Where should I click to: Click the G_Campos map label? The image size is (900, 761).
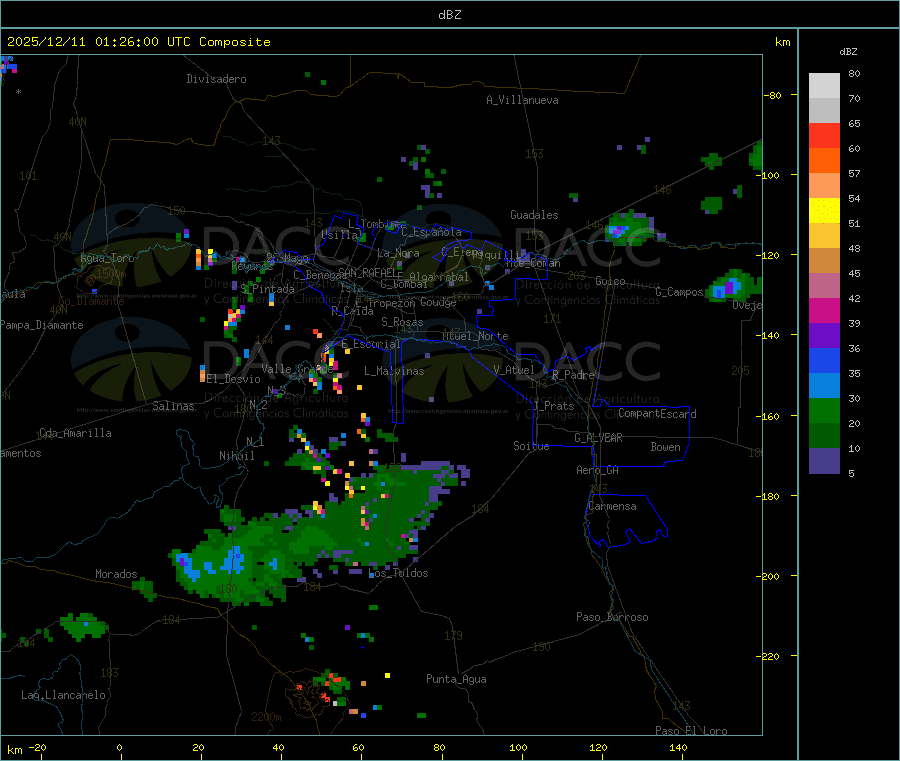coord(680,292)
